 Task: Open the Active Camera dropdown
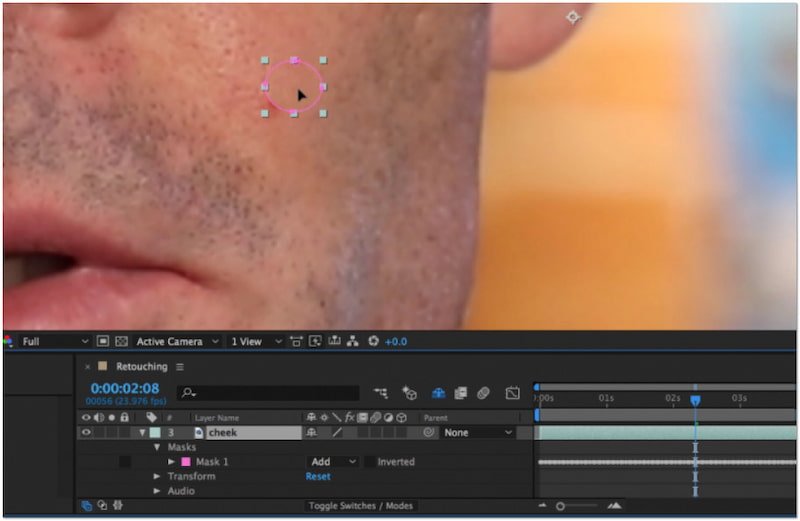coord(177,341)
